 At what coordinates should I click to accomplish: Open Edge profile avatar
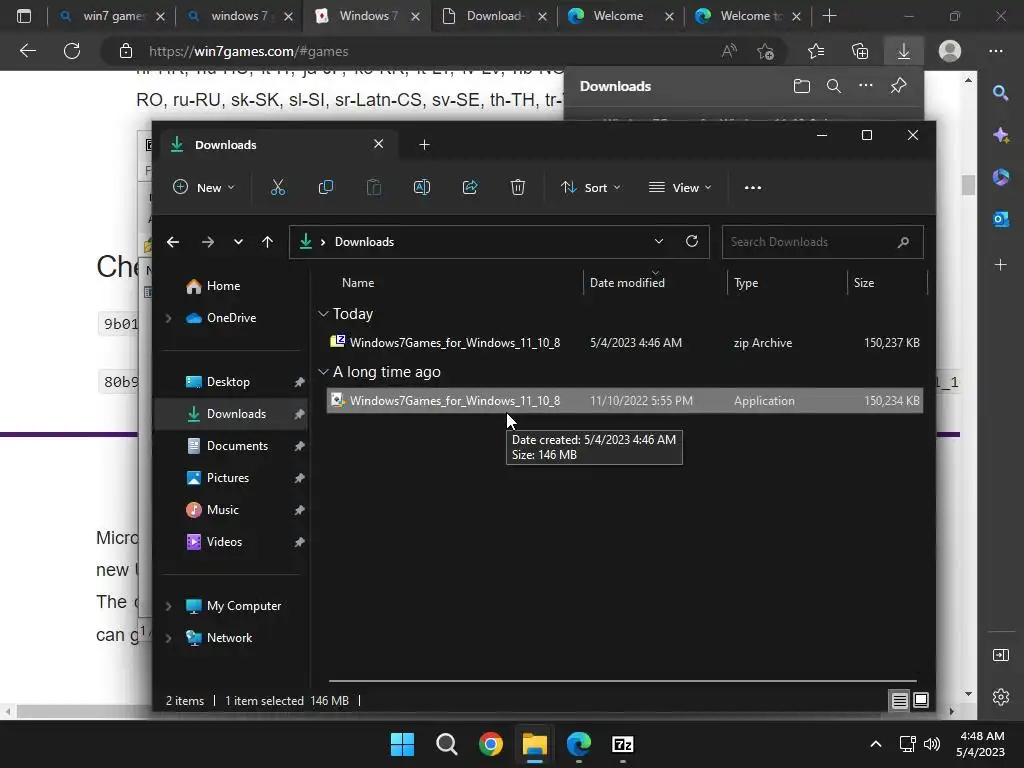[x=950, y=51]
